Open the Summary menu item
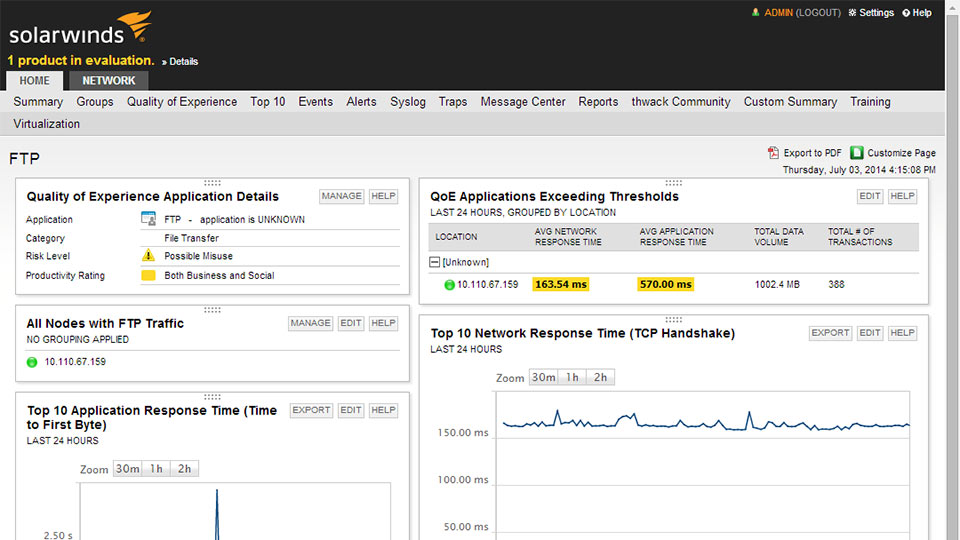 tap(38, 102)
